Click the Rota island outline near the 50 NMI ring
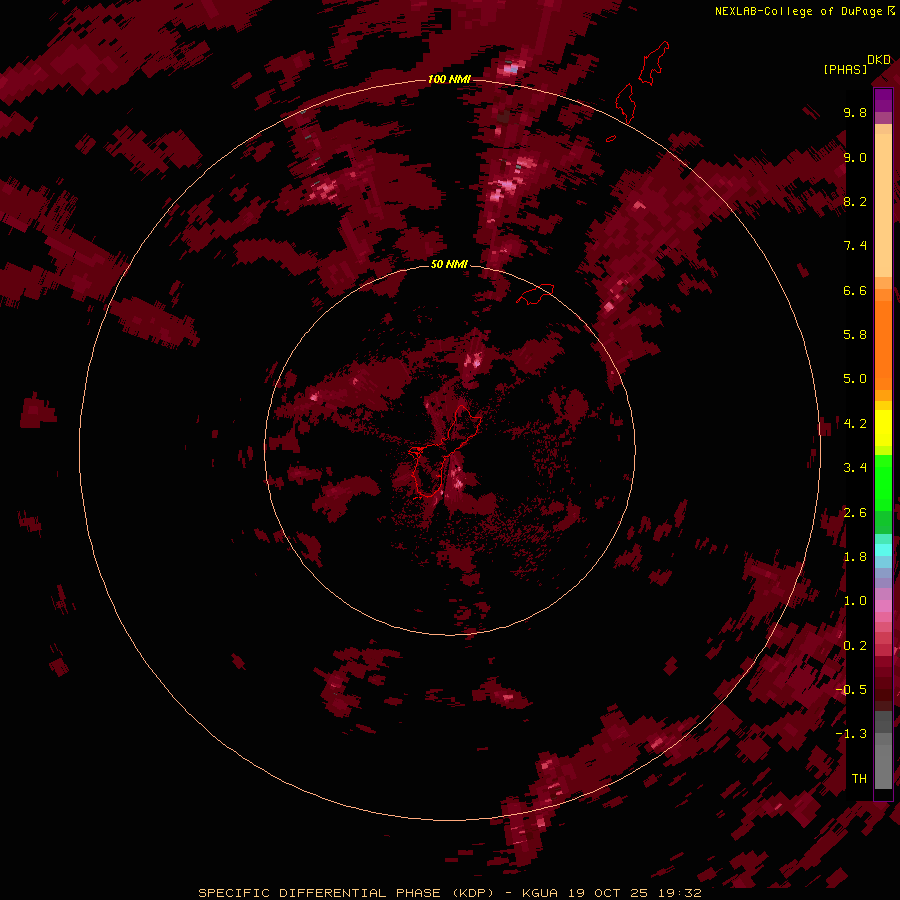This screenshot has width=900, height=900. click(535, 294)
